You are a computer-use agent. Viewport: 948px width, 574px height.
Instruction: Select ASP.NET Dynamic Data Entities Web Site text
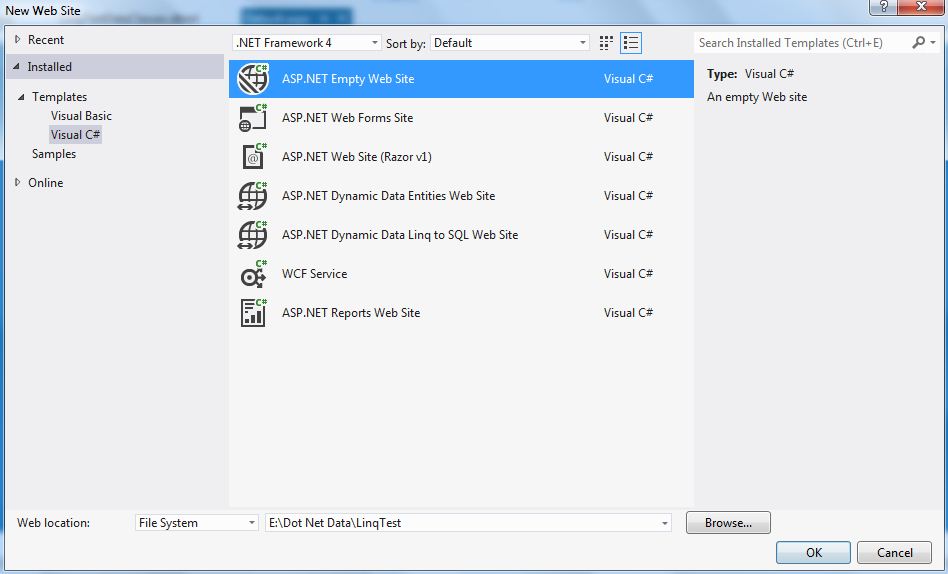(388, 196)
